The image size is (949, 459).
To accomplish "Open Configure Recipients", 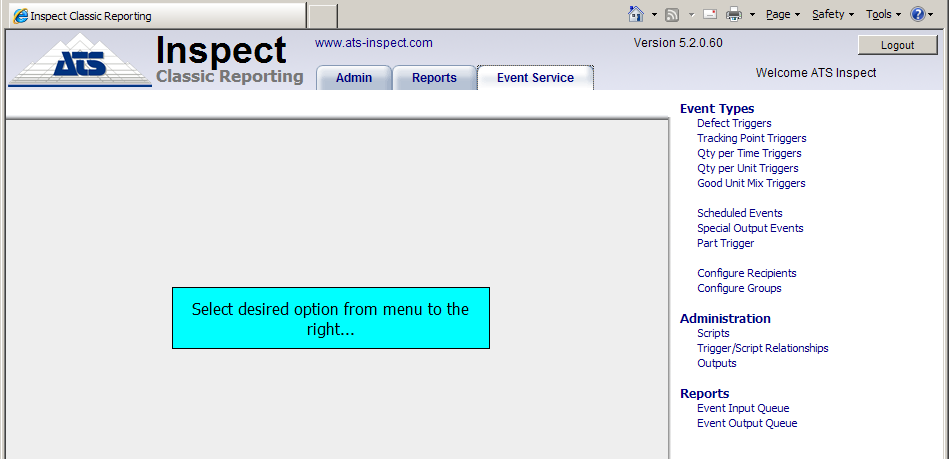I will pyautogui.click(x=747, y=273).
